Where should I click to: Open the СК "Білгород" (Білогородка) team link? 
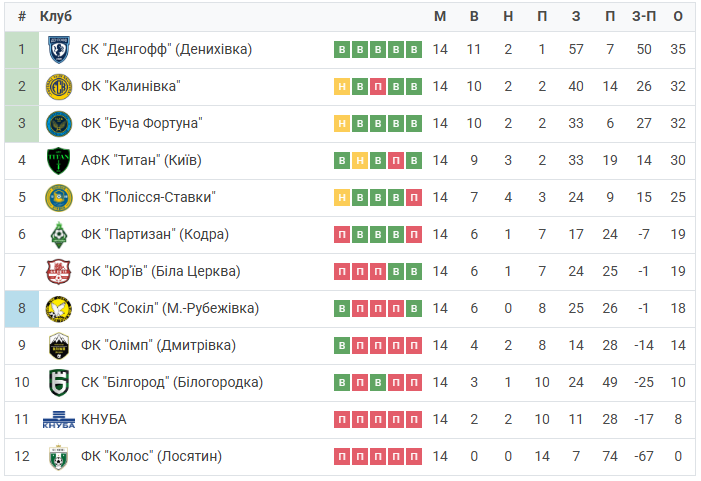click(172, 383)
